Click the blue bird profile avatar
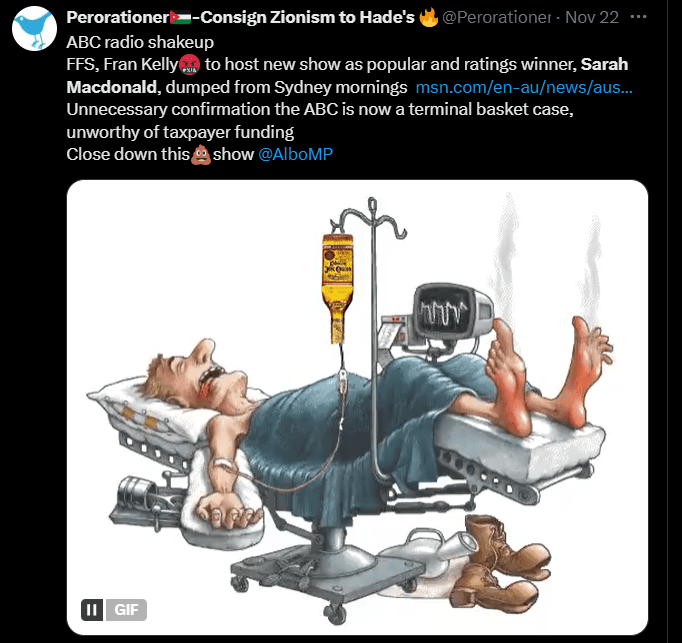Image resolution: width=682 pixels, height=643 pixels. point(33,30)
